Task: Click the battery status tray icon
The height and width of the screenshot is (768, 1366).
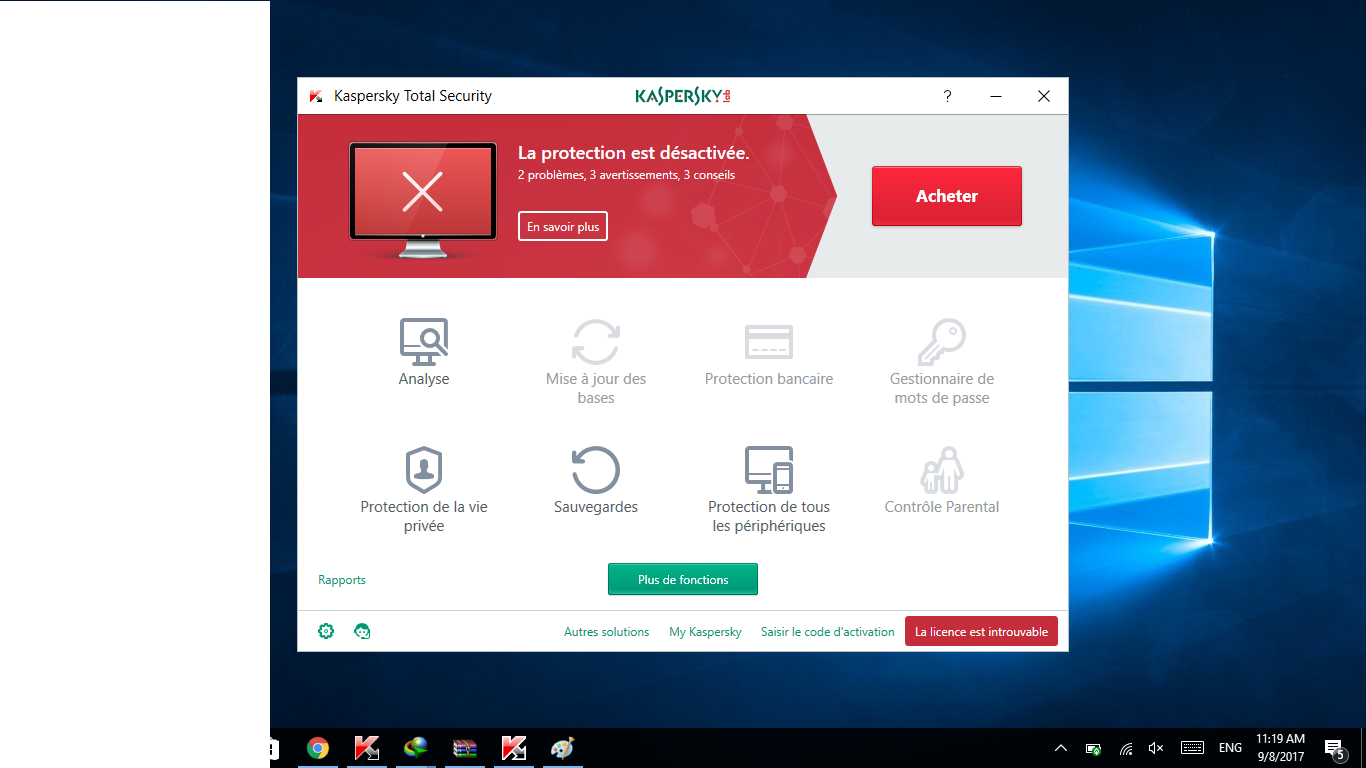Action: point(1094,748)
